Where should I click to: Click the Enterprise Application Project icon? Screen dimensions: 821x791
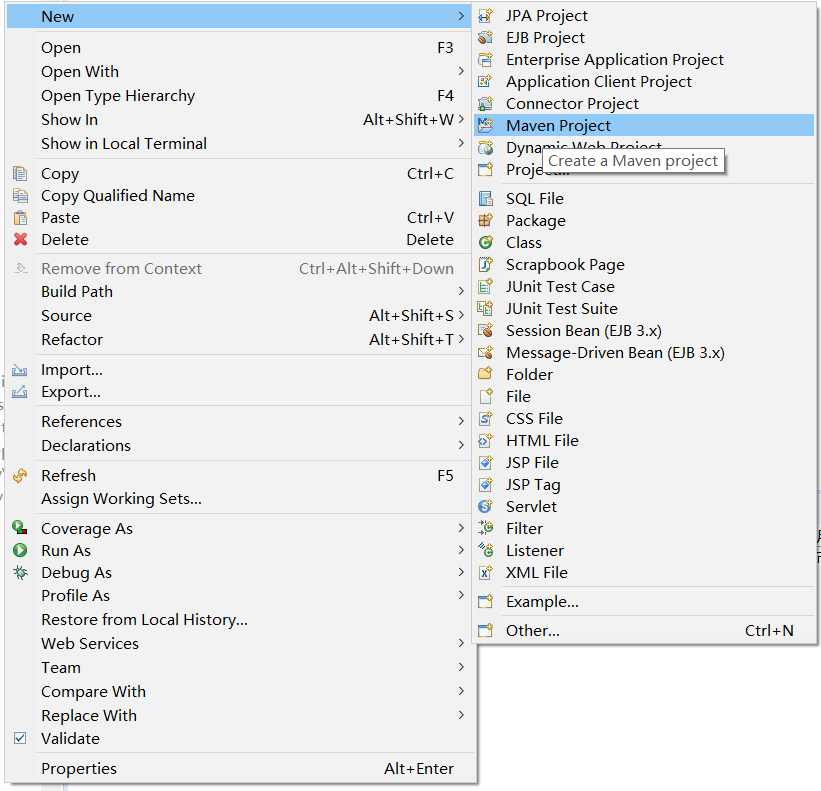pos(485,60)
